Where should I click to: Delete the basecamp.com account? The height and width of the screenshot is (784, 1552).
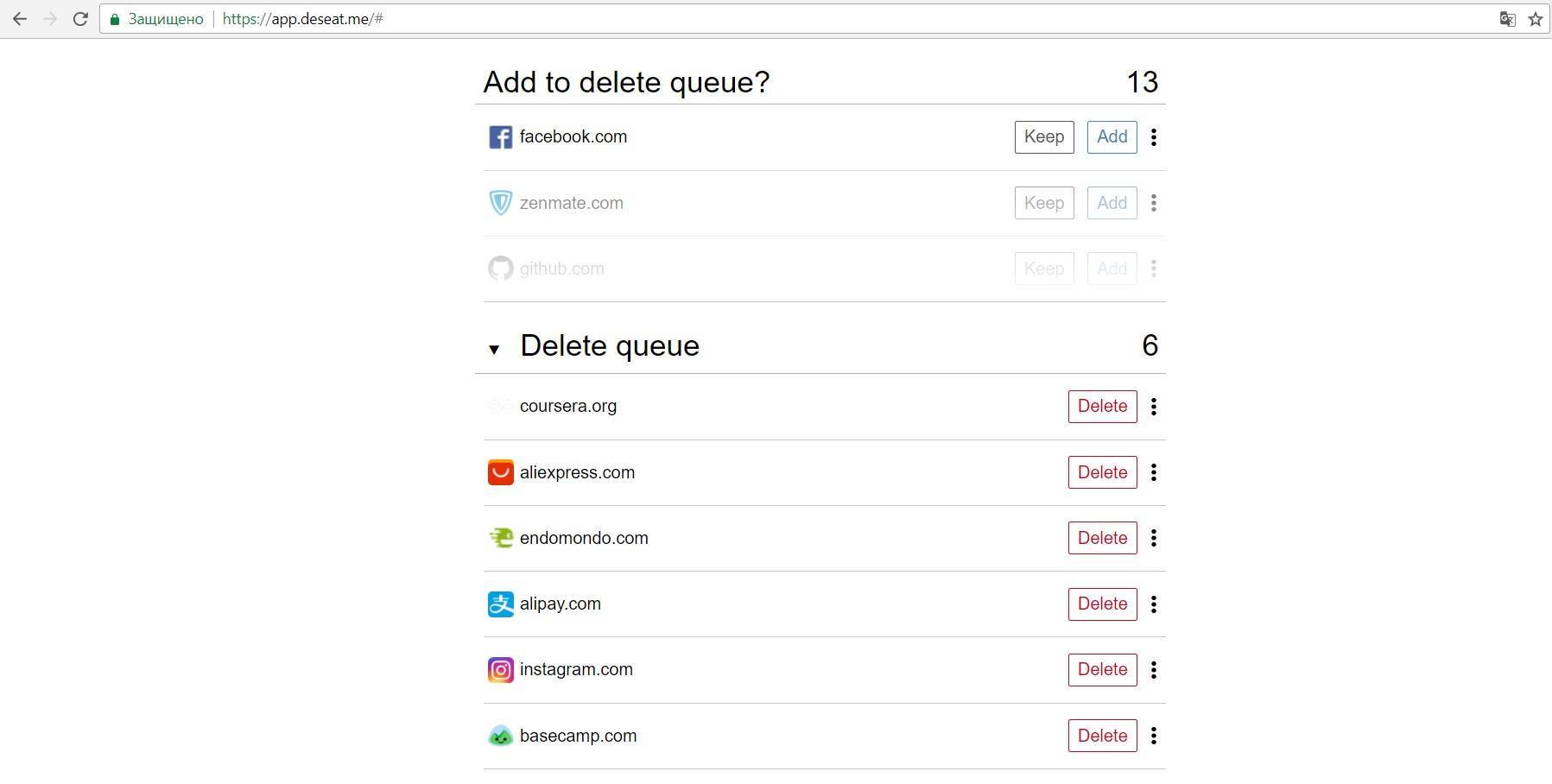tap(1102, 736)
